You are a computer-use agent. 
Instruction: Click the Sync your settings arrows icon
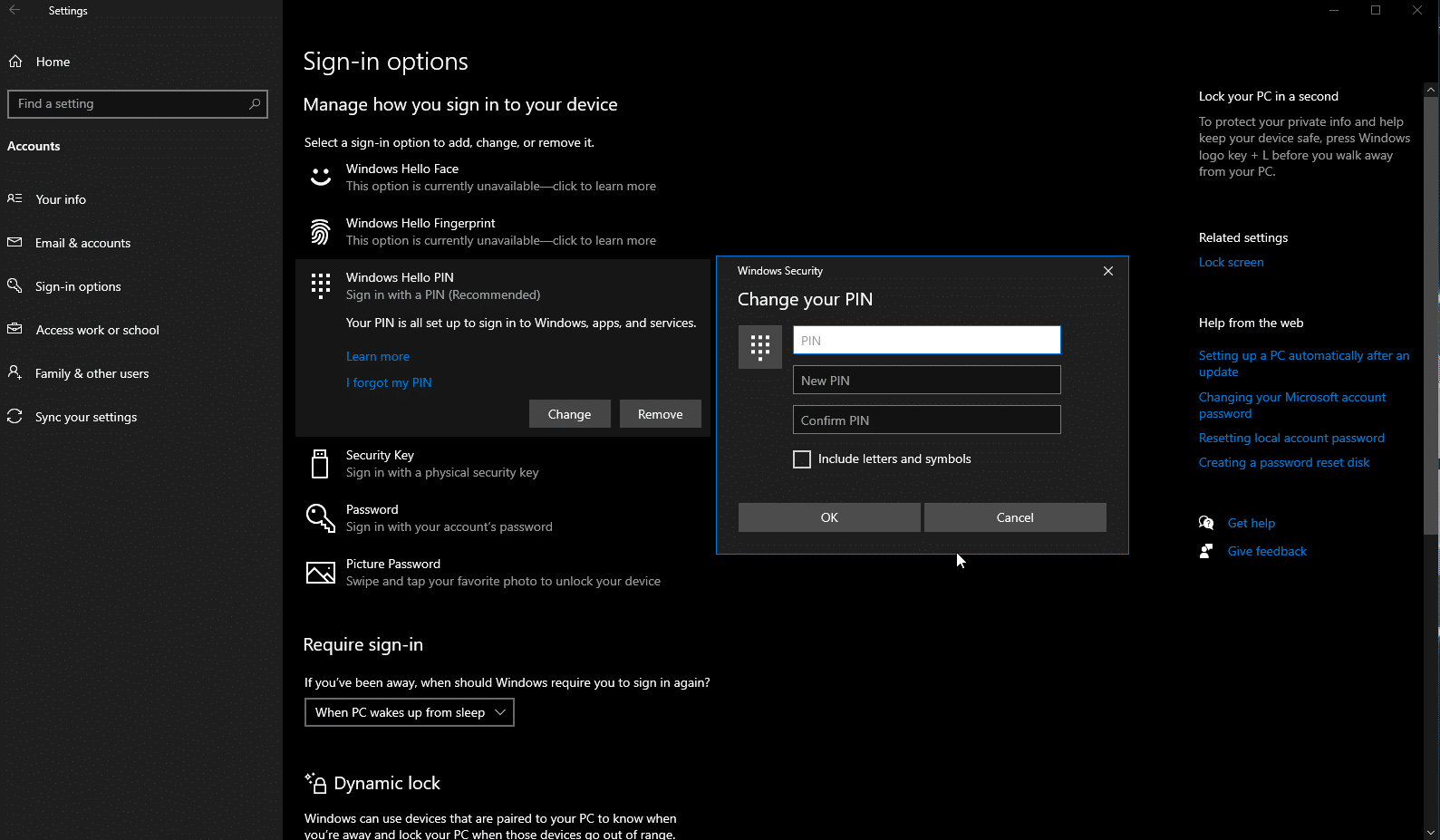tap(14, 416)
